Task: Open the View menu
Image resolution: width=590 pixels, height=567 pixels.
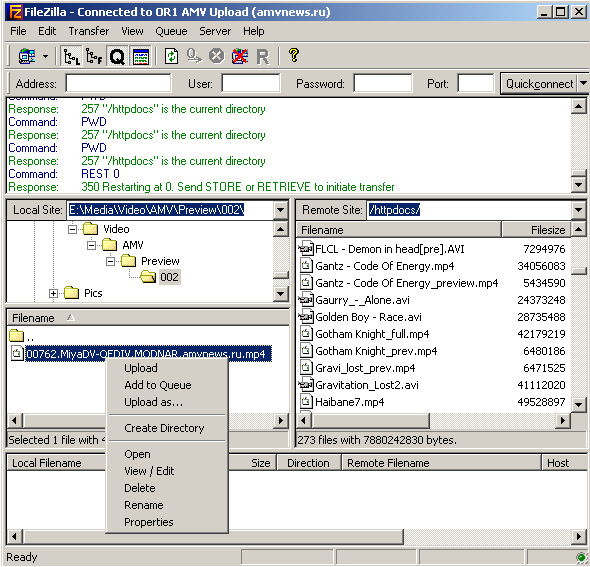Action: point(132,31)
